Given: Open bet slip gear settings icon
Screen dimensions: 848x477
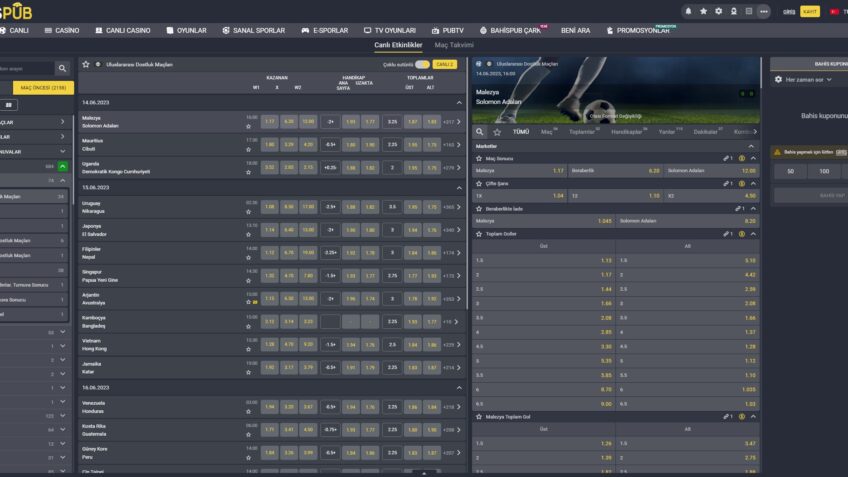Looking at the screenshot, I should tap(778, 79).
